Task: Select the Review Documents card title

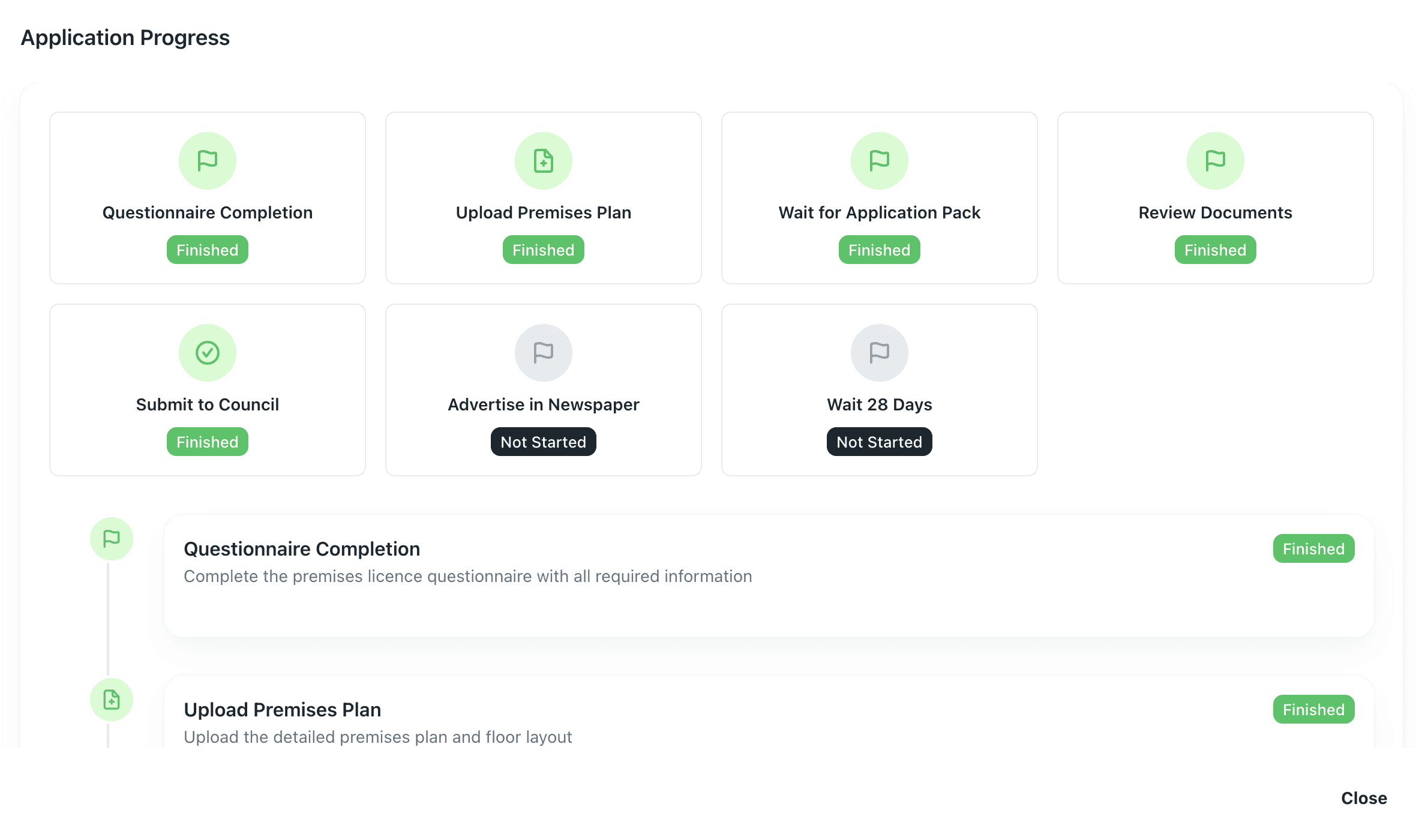Action: 1216,212
